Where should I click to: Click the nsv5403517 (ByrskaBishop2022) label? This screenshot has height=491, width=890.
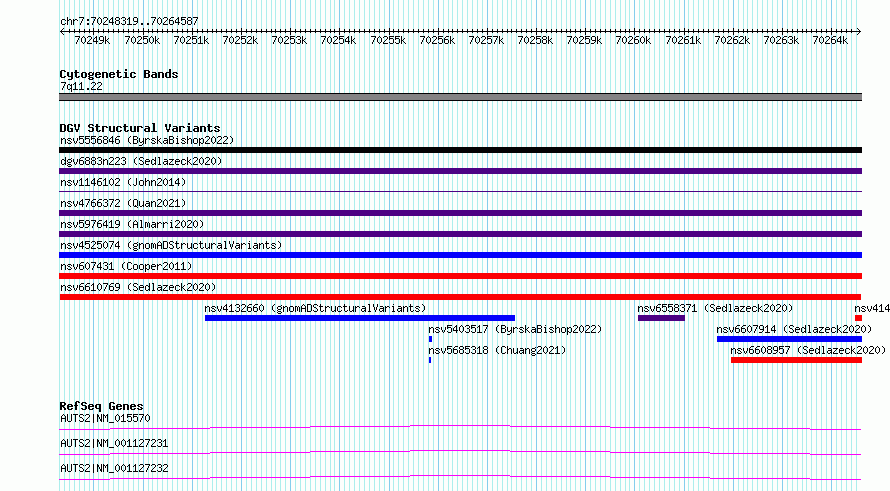click(515, 329)
